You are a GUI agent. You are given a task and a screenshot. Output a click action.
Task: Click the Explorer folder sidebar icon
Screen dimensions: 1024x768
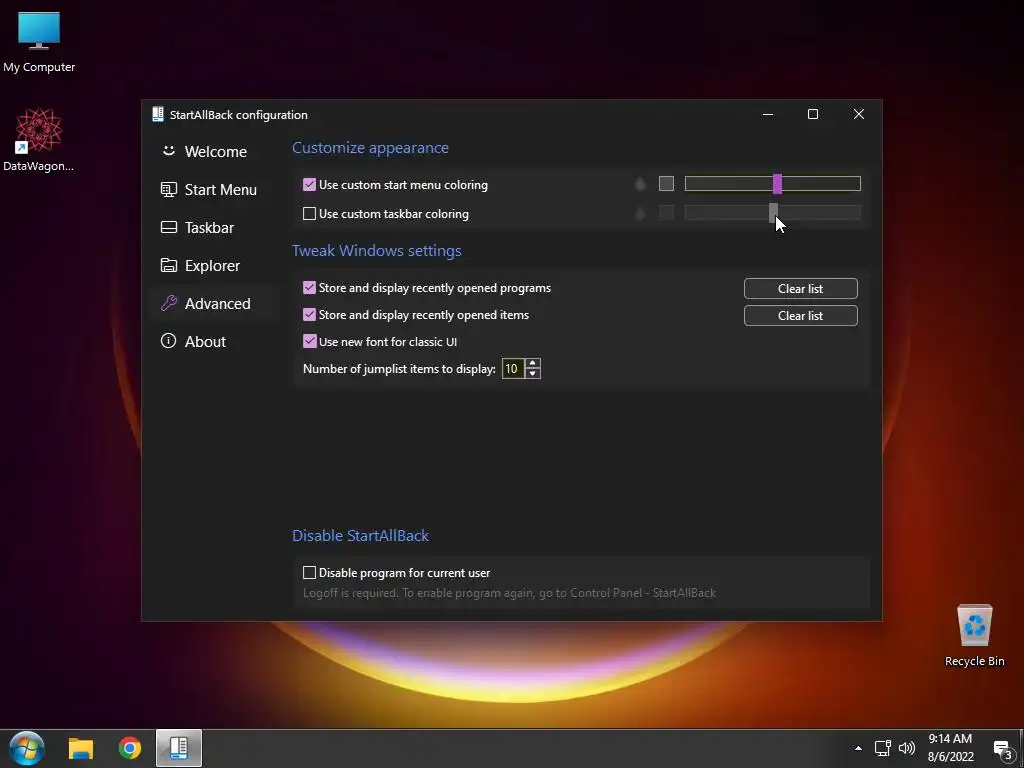pos(168,265)
